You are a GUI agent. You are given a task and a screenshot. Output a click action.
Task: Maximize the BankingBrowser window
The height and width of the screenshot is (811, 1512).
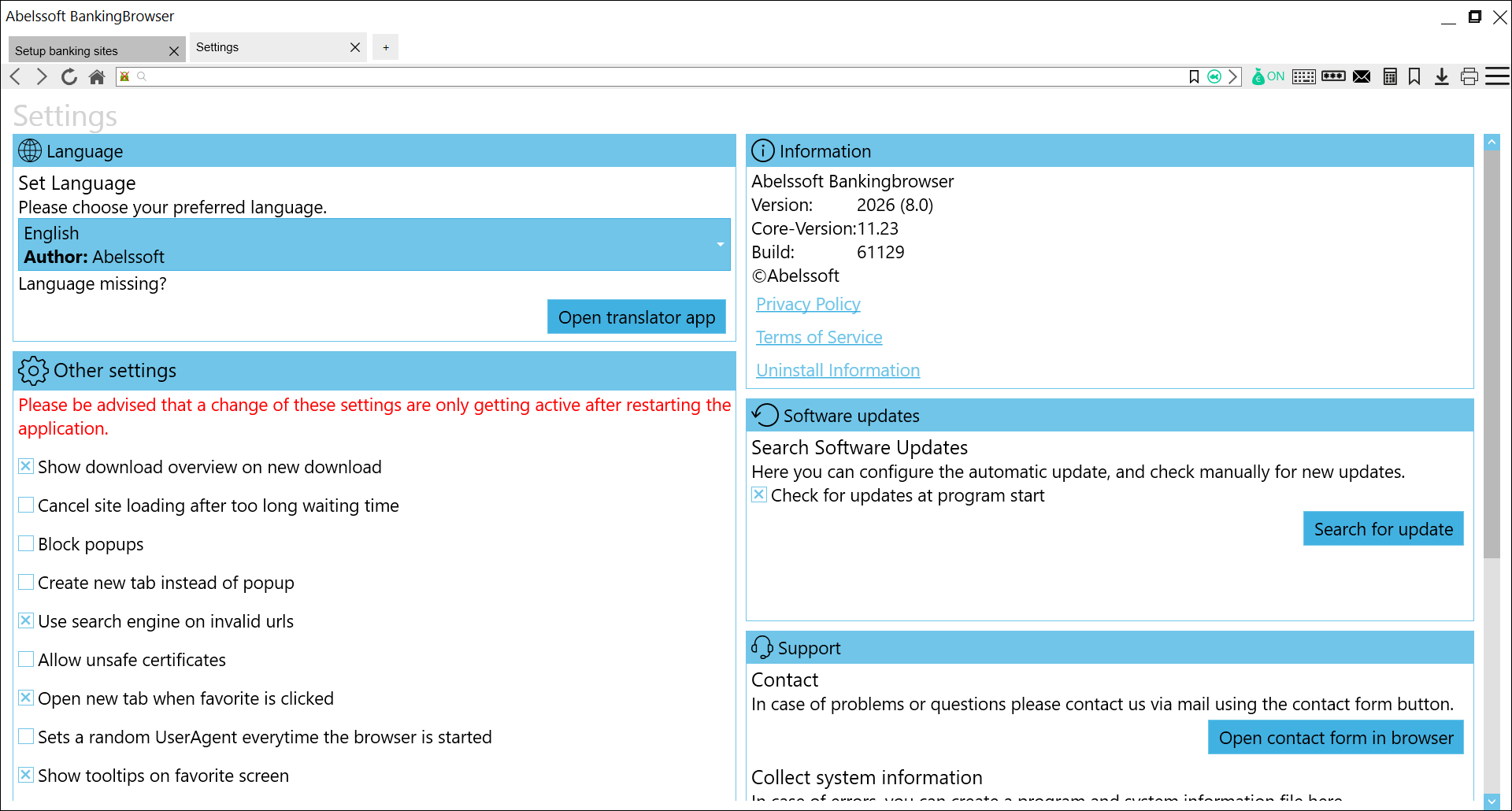click(x=1474, y=17)
